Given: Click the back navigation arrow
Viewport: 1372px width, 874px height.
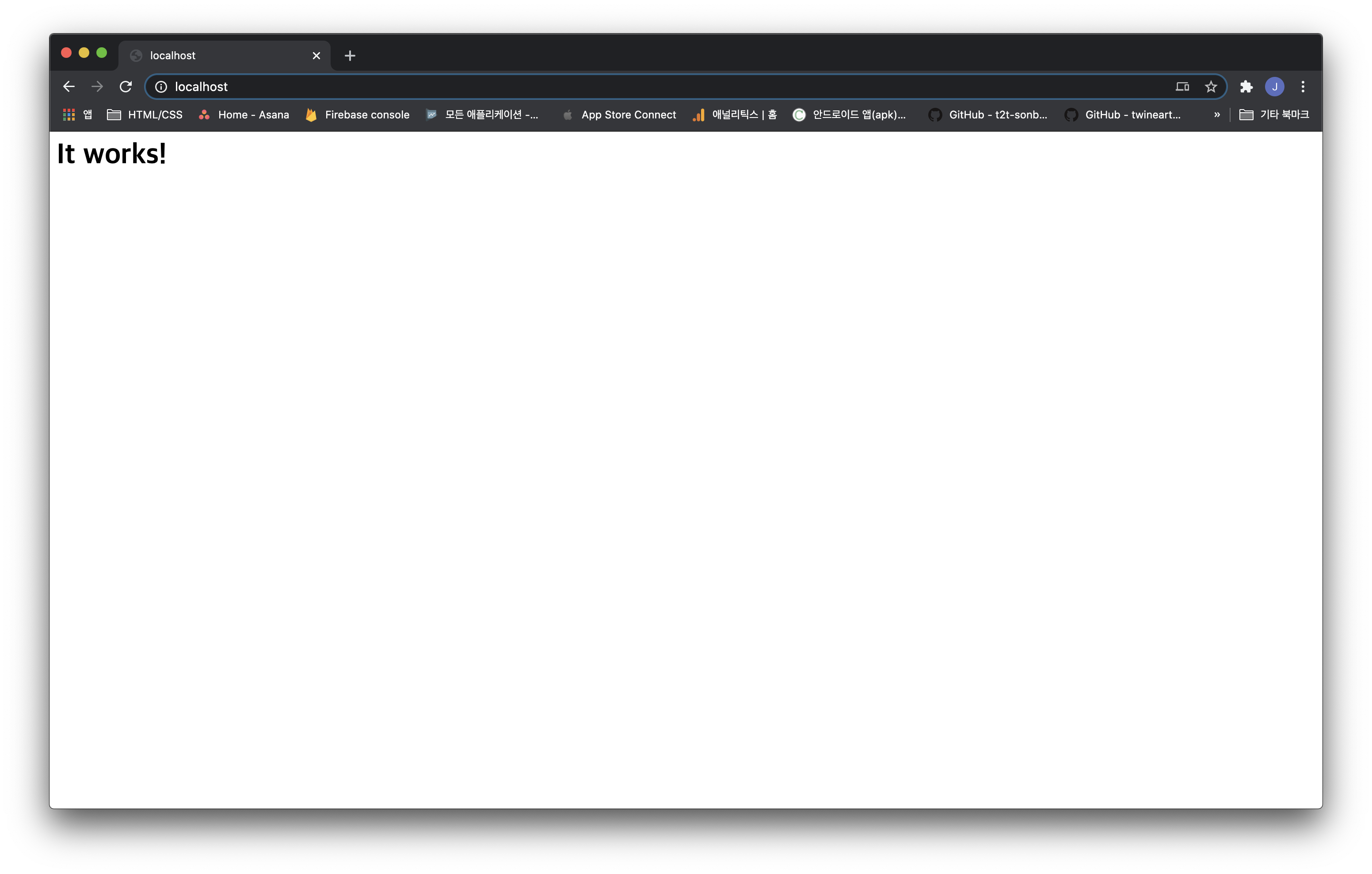Looking at the screenshot, I should tap(69, 87).
